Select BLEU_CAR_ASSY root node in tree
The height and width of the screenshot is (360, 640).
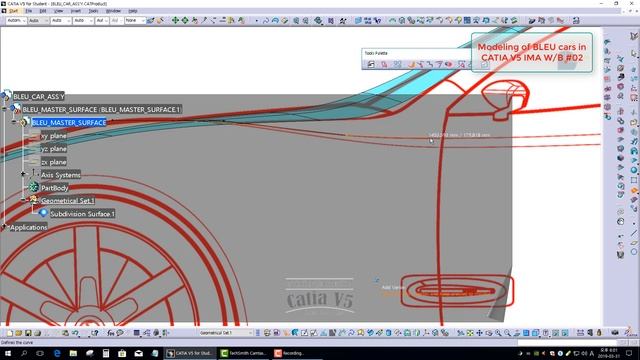pos(39,97)
